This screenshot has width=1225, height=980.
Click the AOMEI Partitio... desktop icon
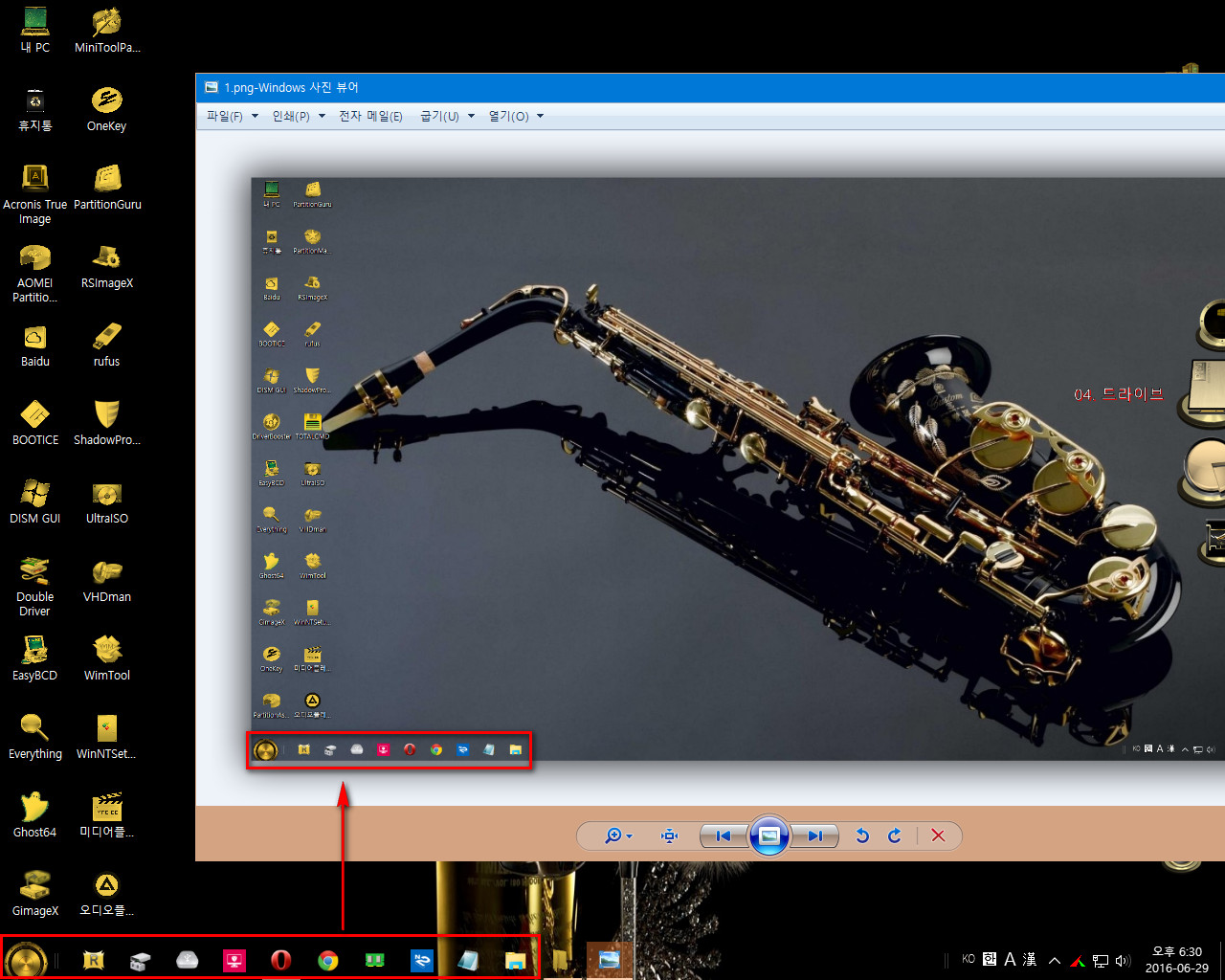click(35, 273)
